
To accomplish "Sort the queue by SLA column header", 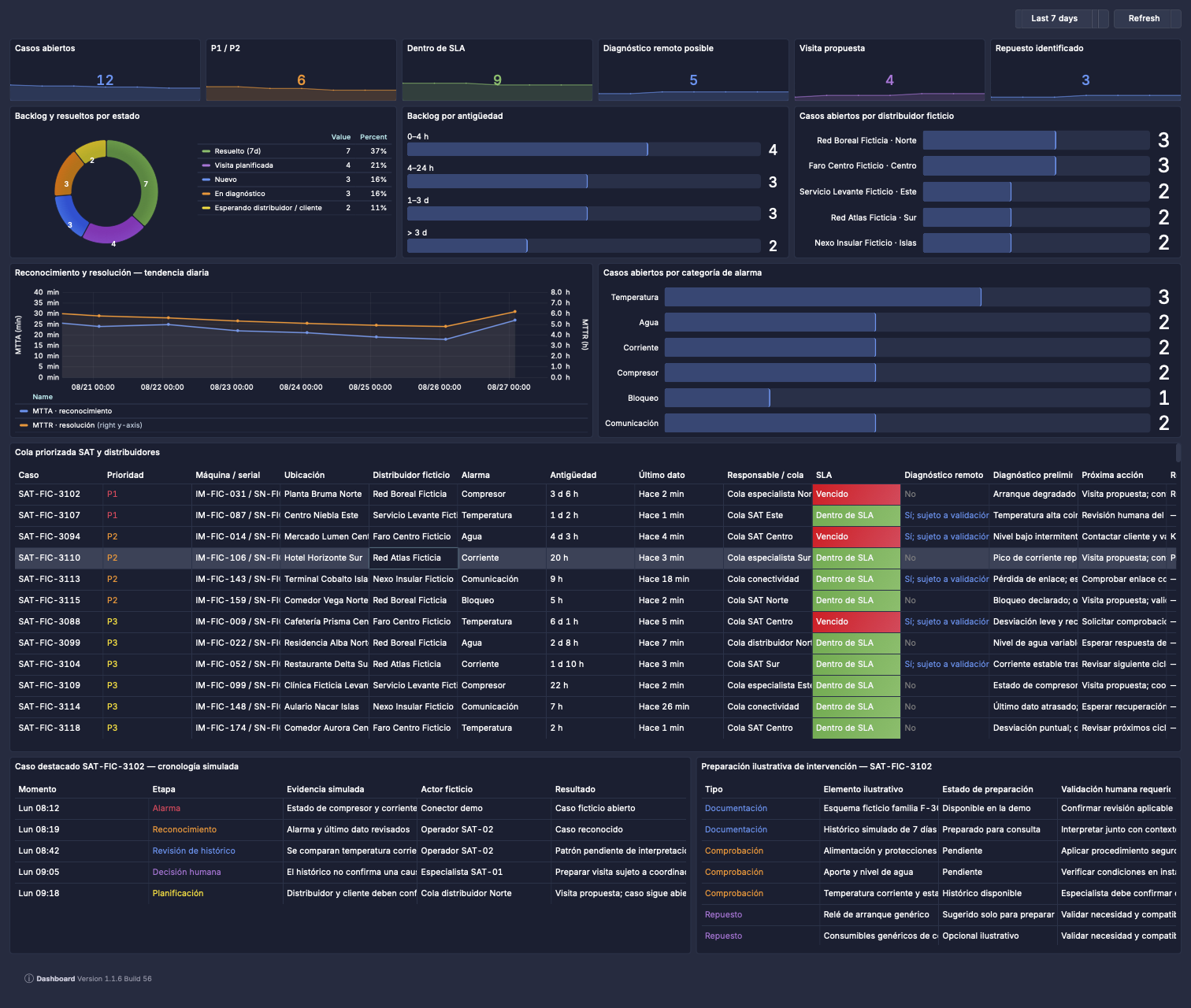I will 824,475.
